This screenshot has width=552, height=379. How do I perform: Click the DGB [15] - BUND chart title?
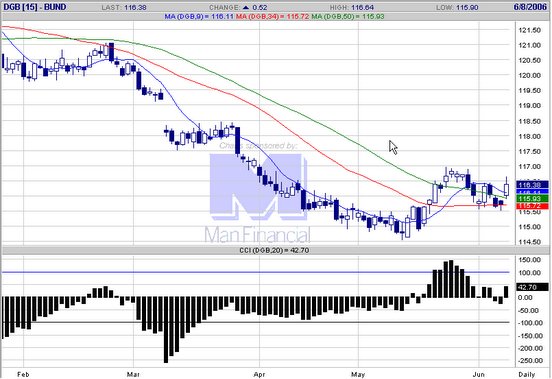click(x=34, y=7)
